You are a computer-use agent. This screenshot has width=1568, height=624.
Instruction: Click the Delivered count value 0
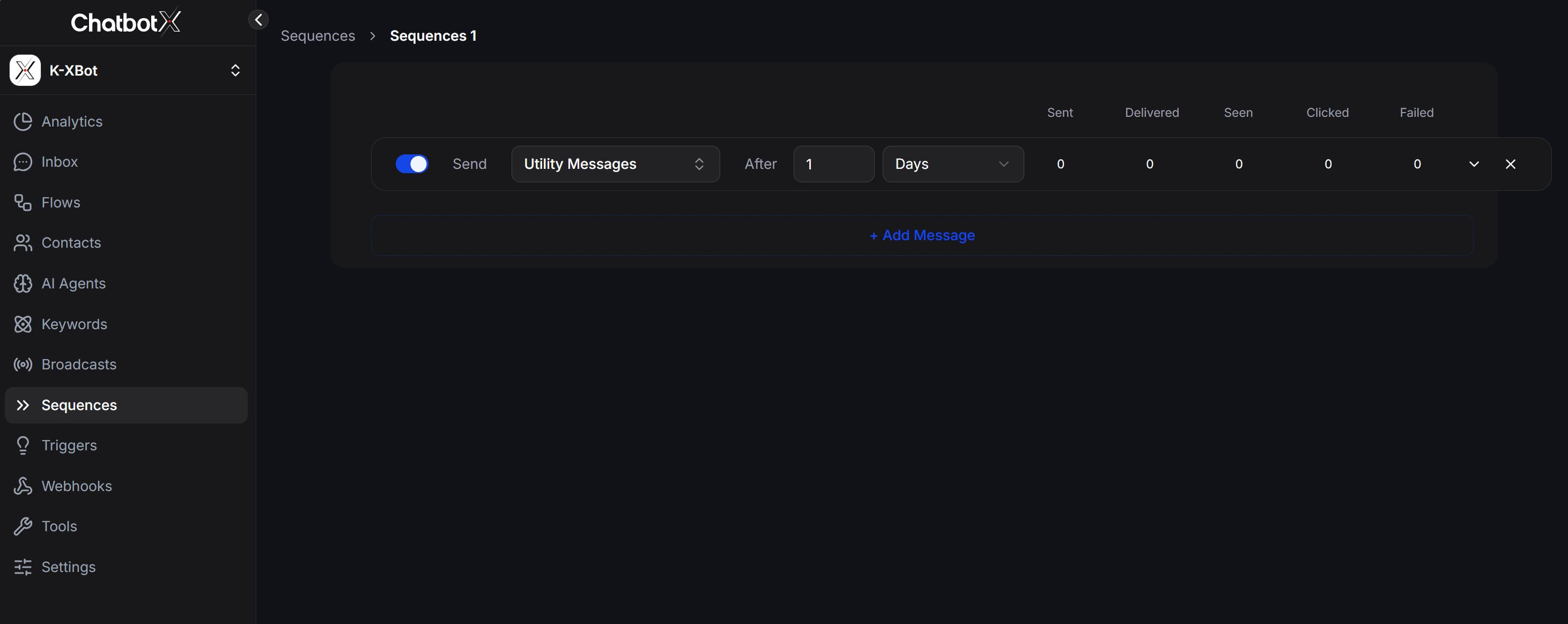tap(1149, 164)
